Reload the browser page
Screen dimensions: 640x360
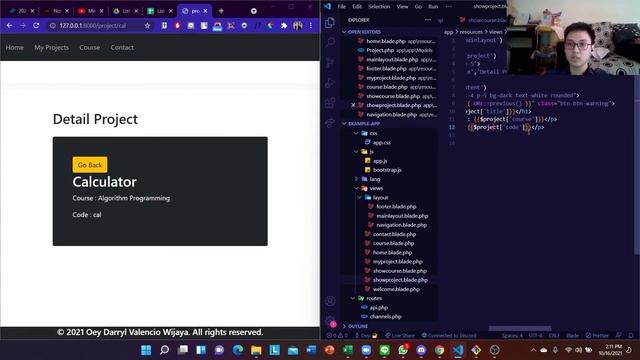36,25
